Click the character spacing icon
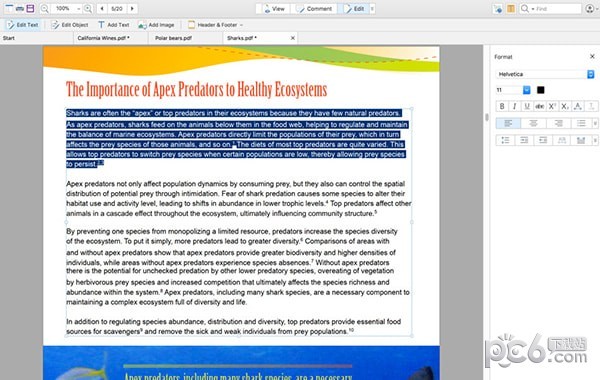The image size is (600, 380). pyautogui.click(x=578, y=106)
